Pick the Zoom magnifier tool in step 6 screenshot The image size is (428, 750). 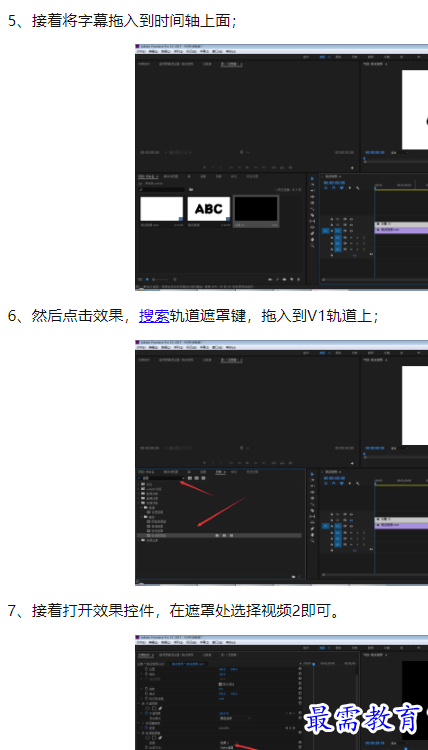pos(312,540)
